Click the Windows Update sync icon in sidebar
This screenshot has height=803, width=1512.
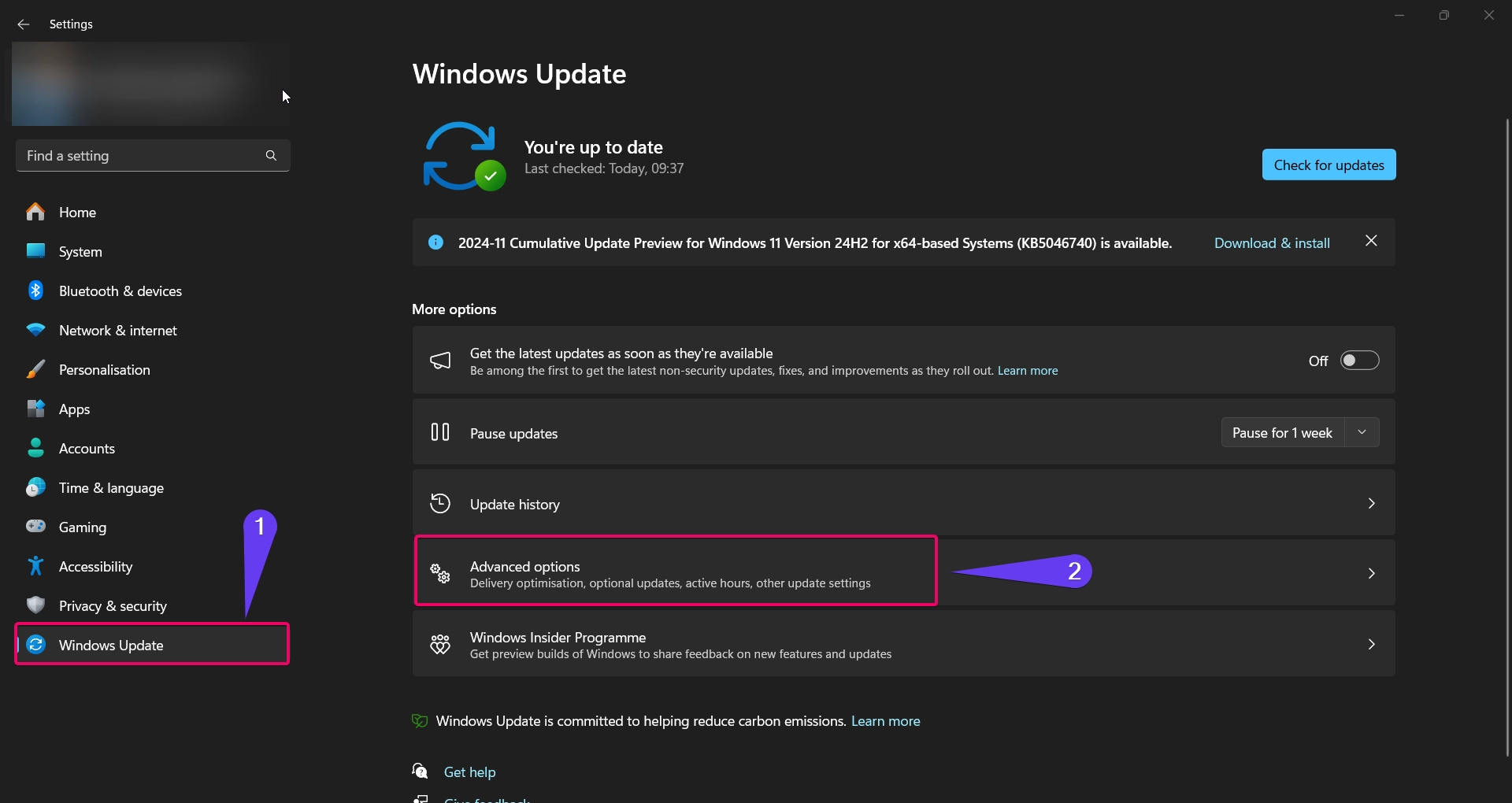pyautogui.click(x=35, y=645)
